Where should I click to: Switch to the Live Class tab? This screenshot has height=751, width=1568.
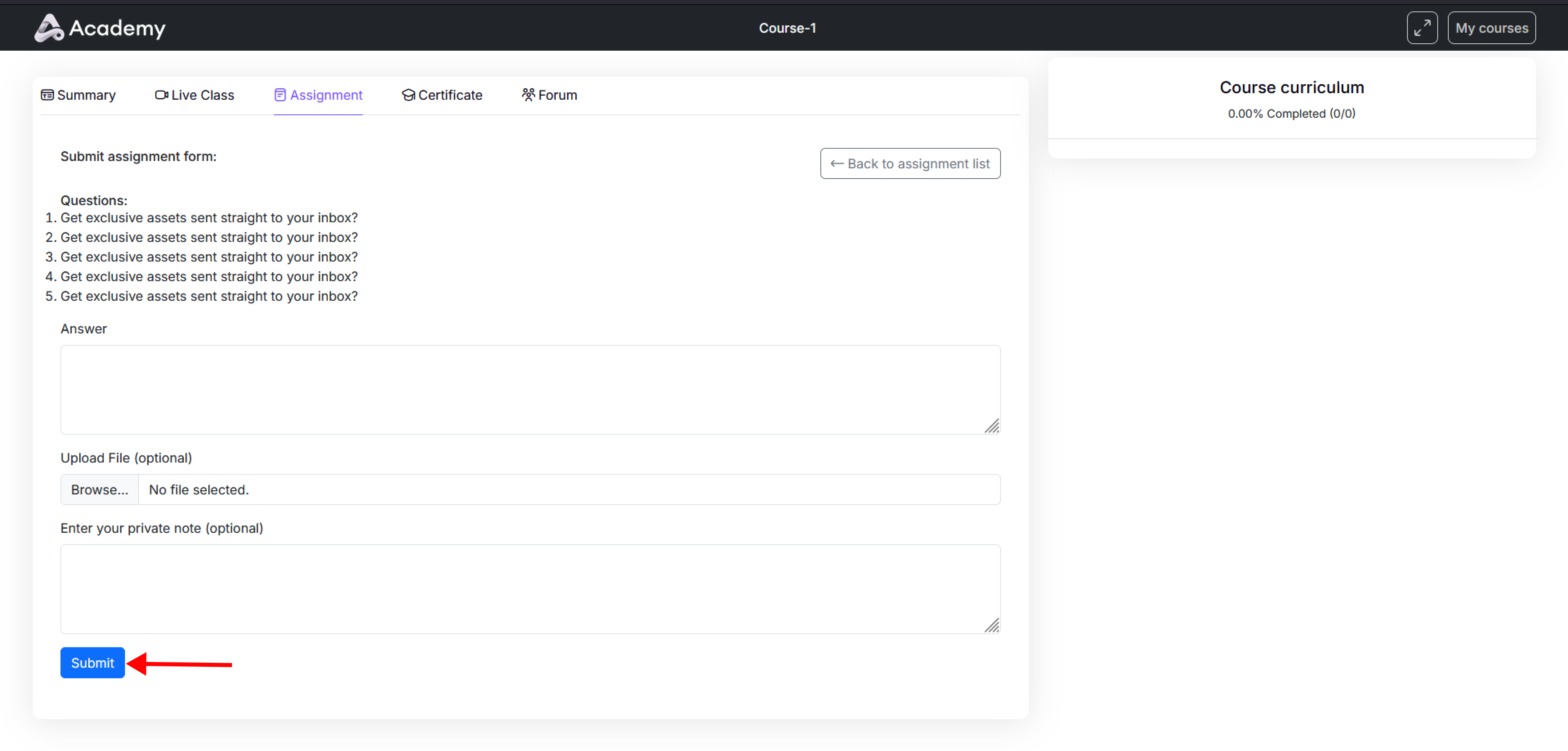pos(202,95)
